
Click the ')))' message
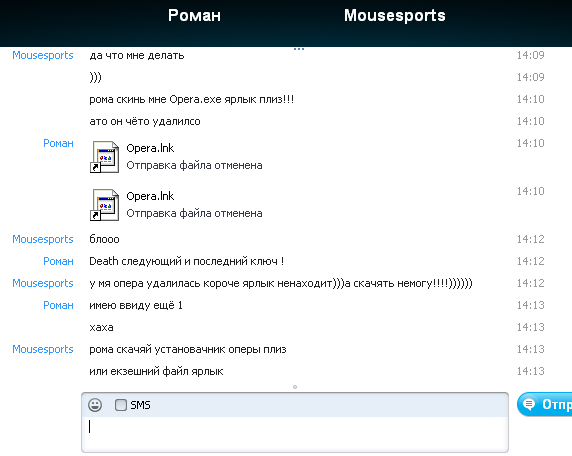(x=96, y=77)
